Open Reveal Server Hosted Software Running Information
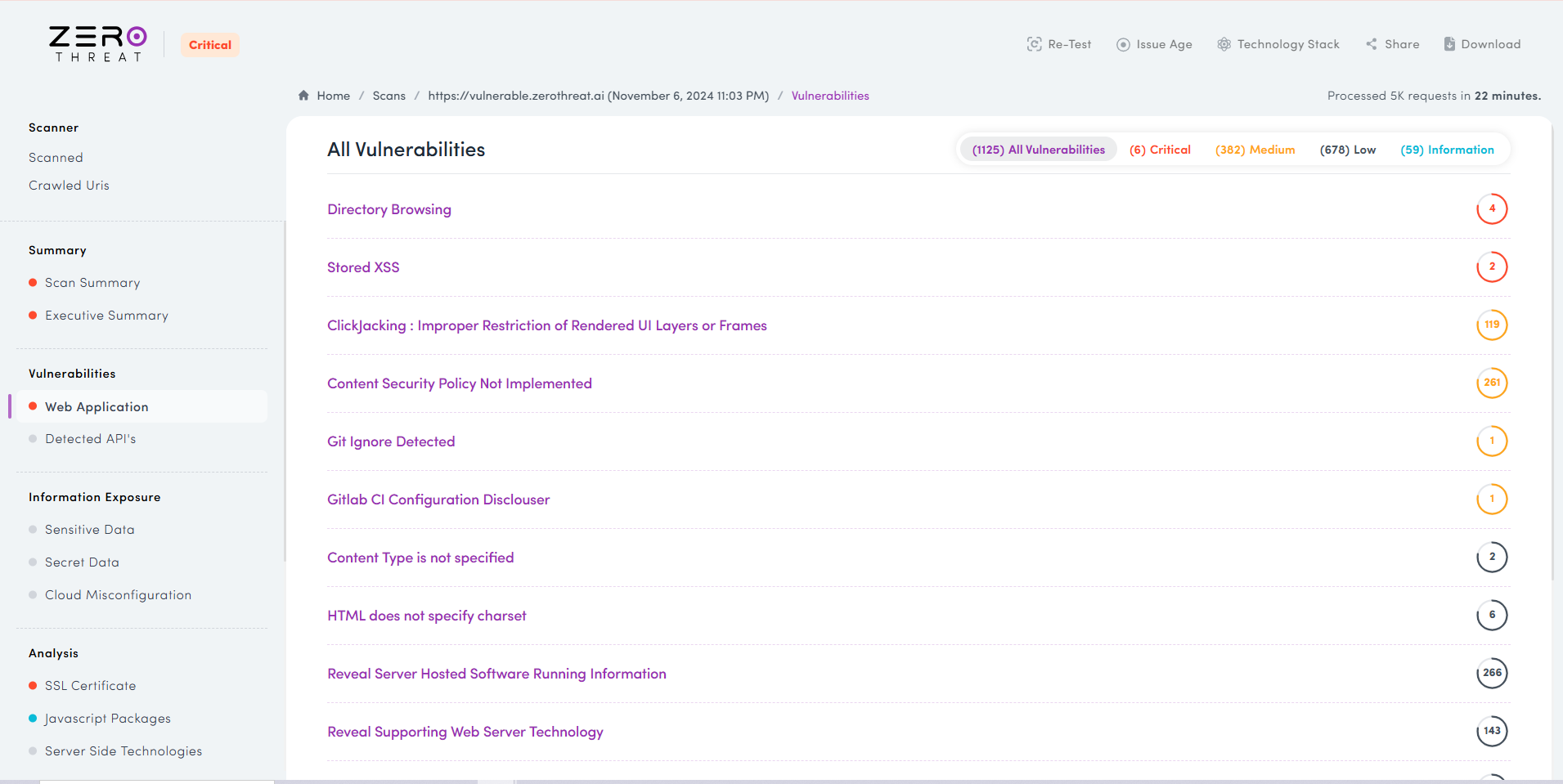 (496, 674)
